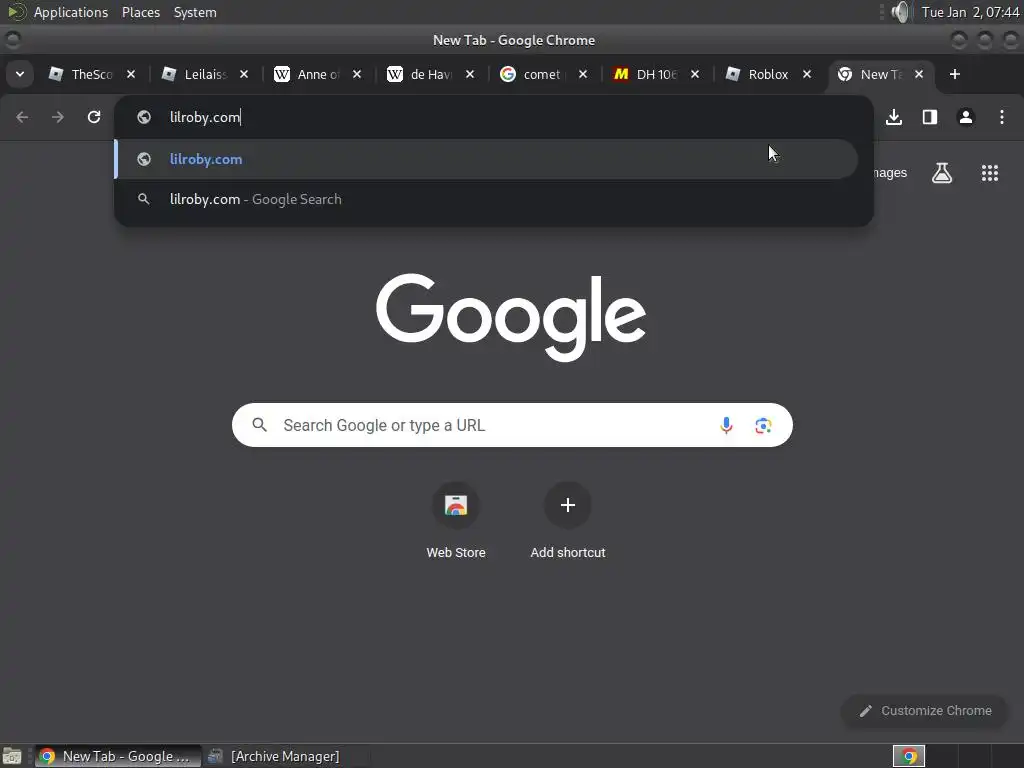Viewport: 1024px width, 768px height.
Task: Start voice search with microphone icon
Action: 726,426
